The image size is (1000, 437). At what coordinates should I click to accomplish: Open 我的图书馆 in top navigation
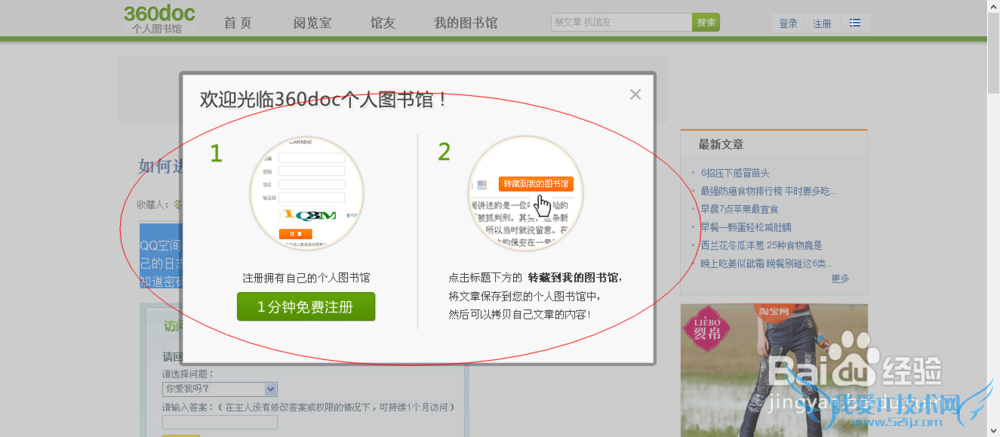[x=466, y=23]
